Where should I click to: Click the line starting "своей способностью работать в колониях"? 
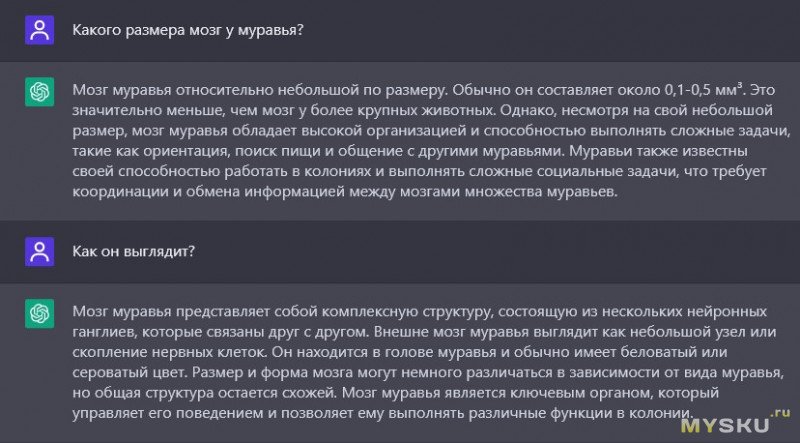coord(419,172)
